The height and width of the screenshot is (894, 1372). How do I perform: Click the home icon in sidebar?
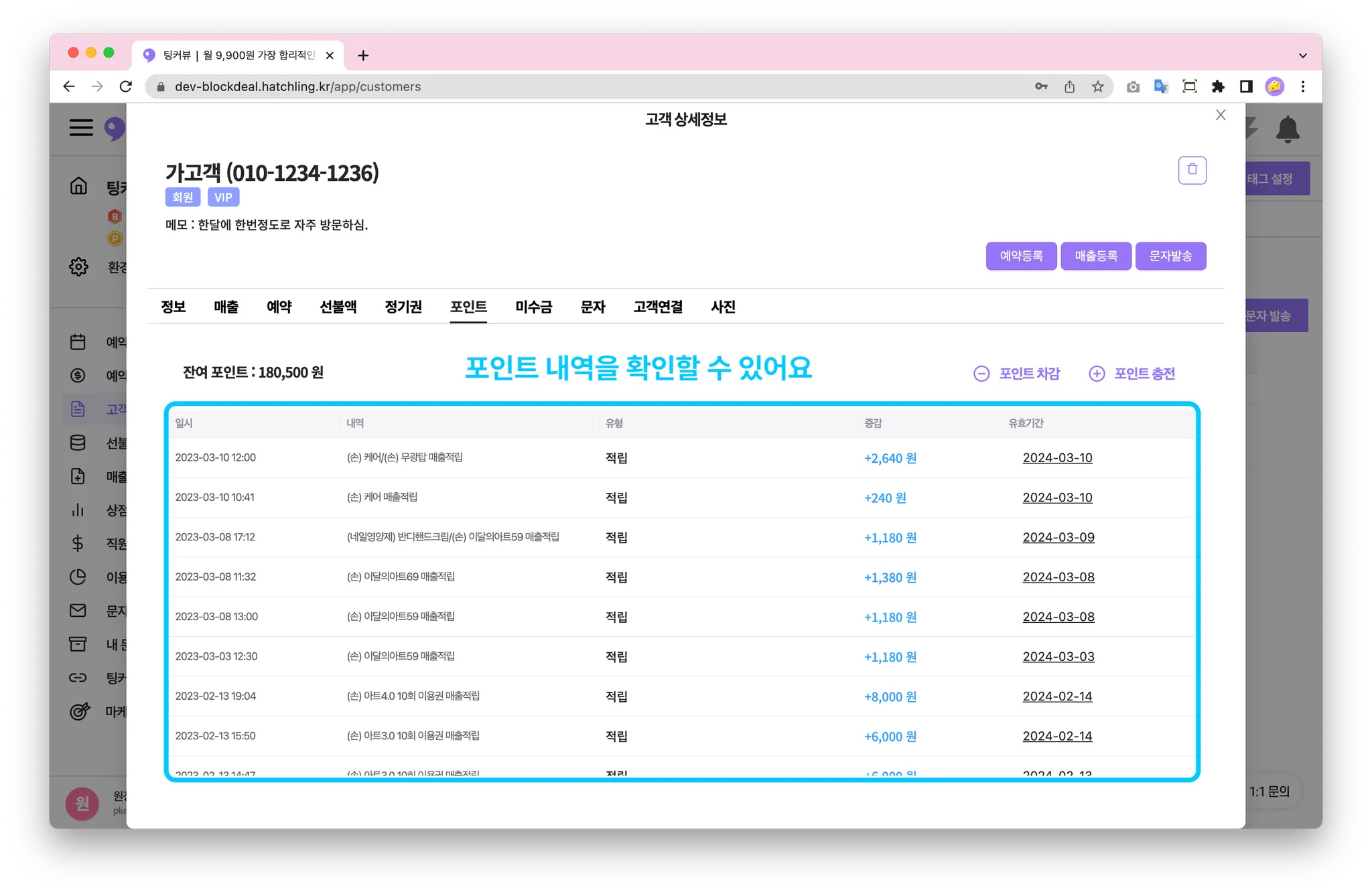pos(79,185)
